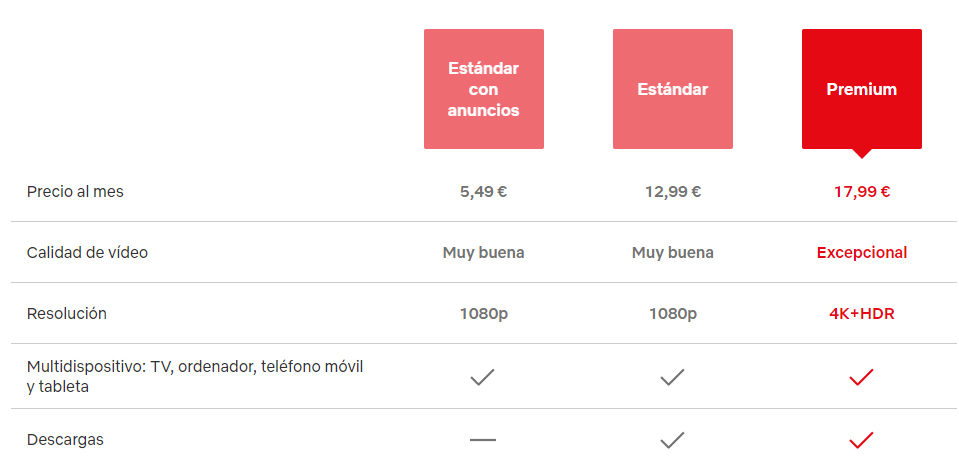
Task: Click the Multidispositivo checkmark under Estándar
Action: coord(672,377)
